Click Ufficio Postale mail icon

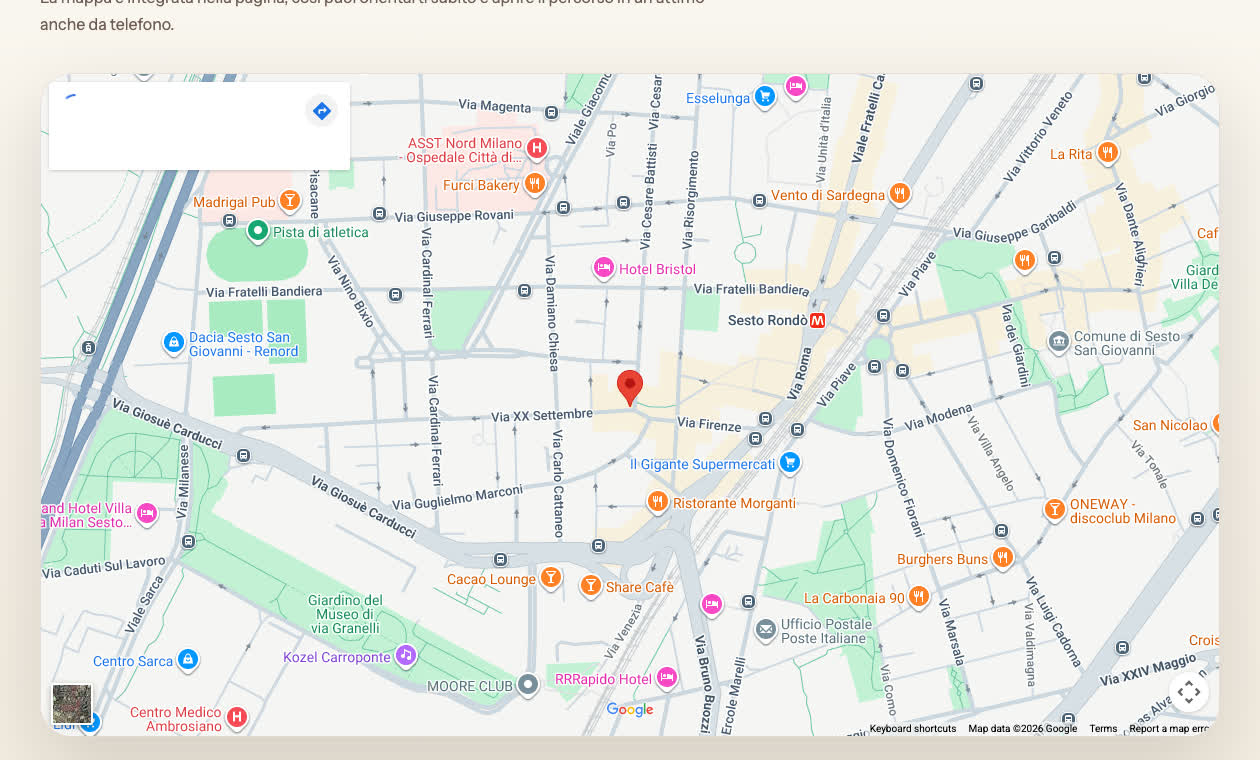point(765,629)
